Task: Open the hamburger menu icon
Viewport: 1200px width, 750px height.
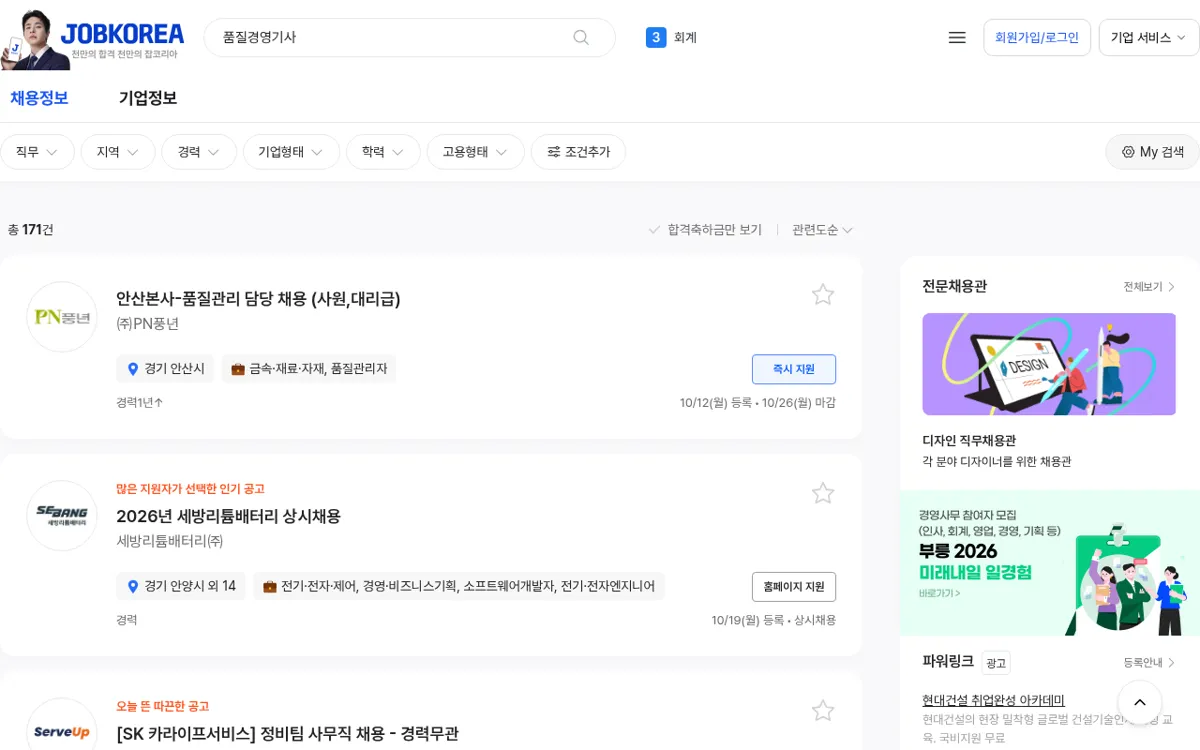Action: click(x=957, y=37)
